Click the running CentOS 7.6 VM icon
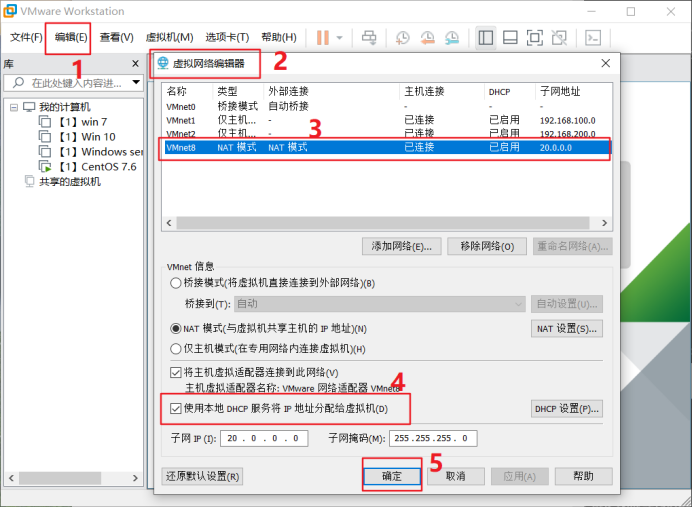This screenshot has width=692, height=508. coord(45,166)
